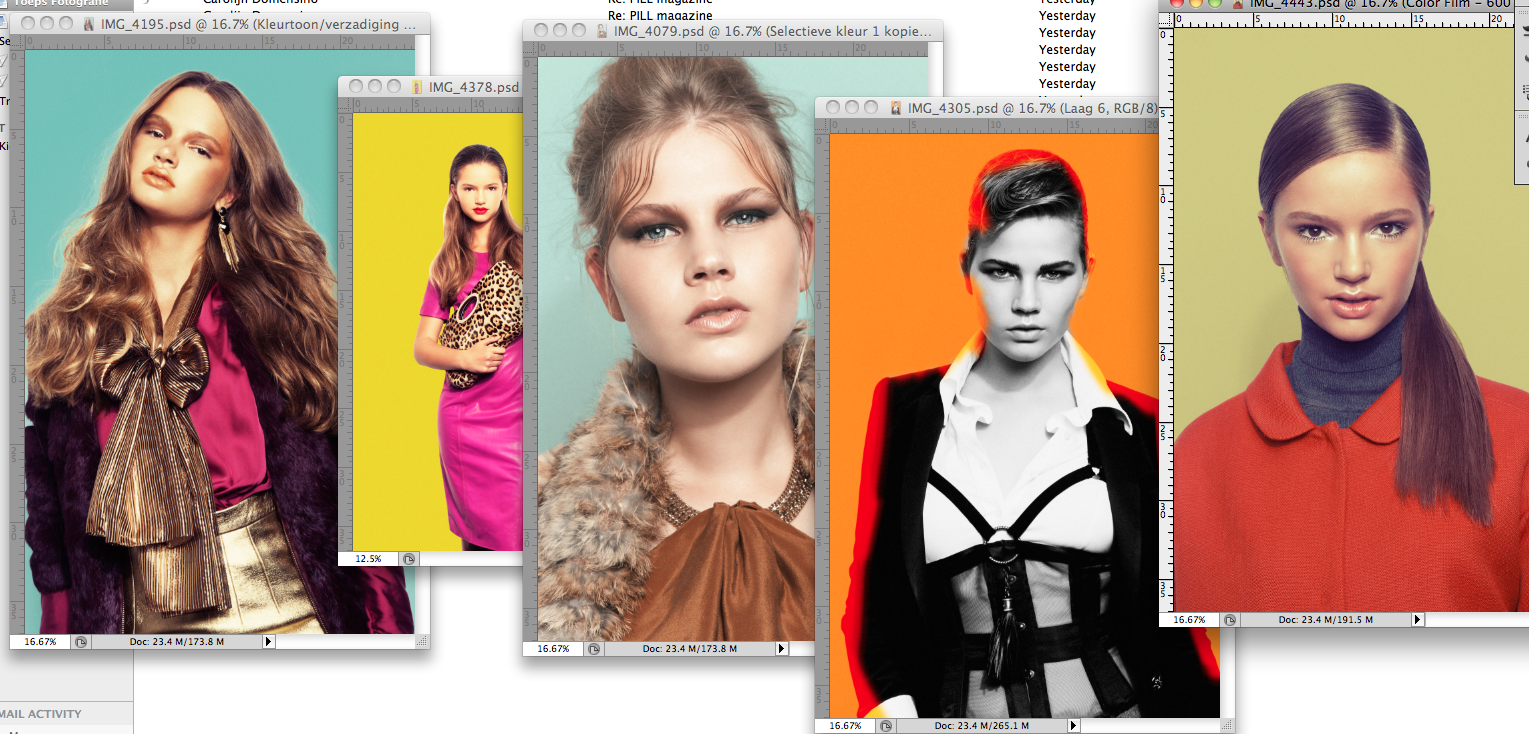
Task: Click the 16.67% zoom field in IMG_4305.psd
Action: [847, 726]
